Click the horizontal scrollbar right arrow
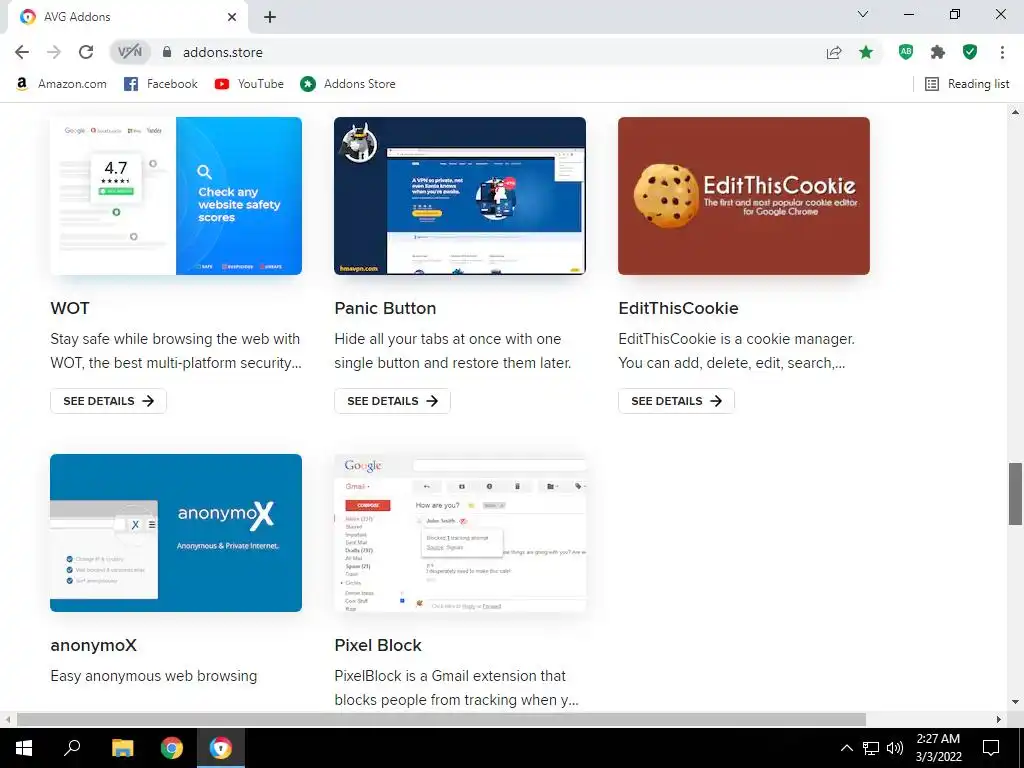The height and width of the screenshot is (768, 1024). point(999,719)
